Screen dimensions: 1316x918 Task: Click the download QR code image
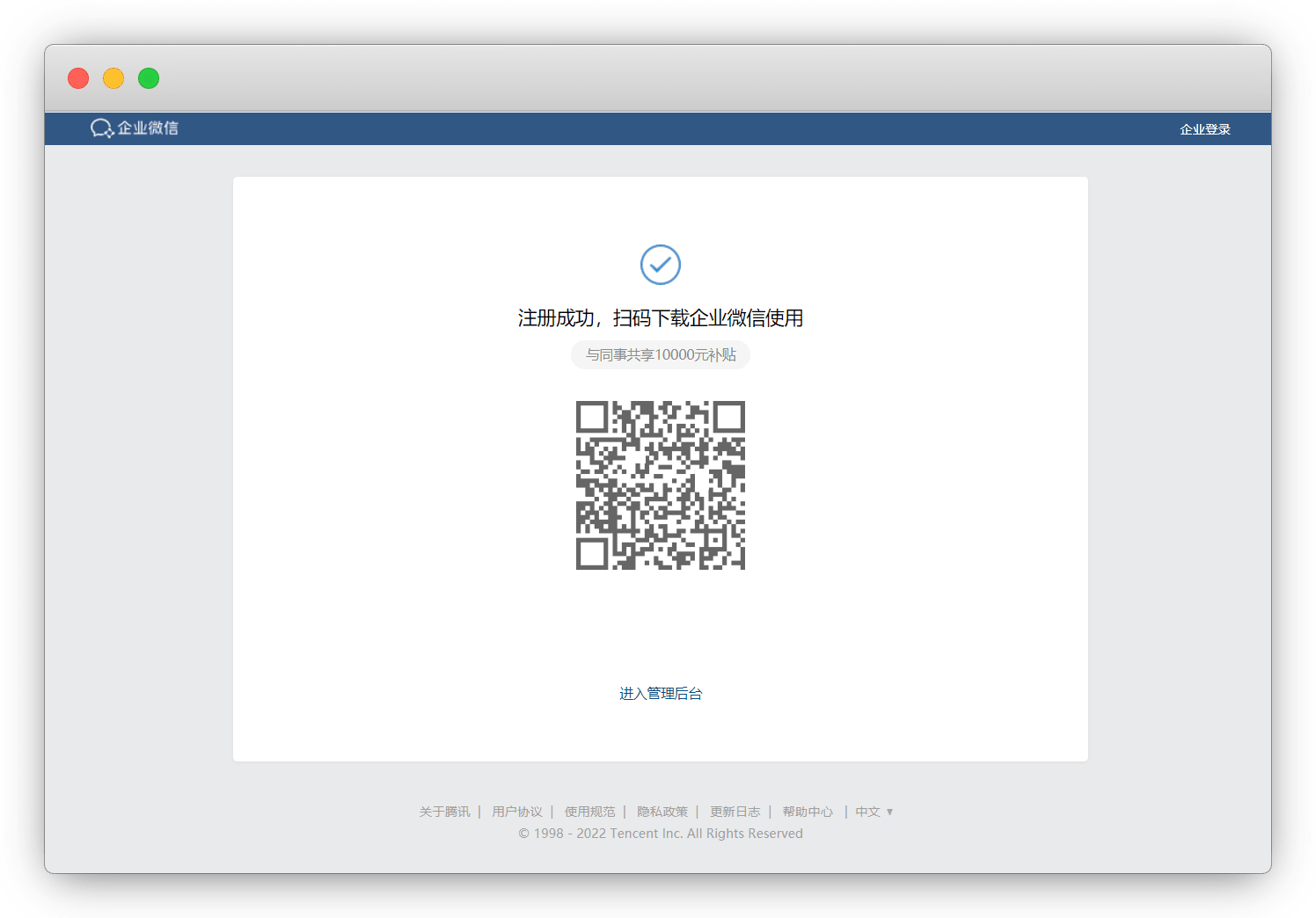point(660,485)
